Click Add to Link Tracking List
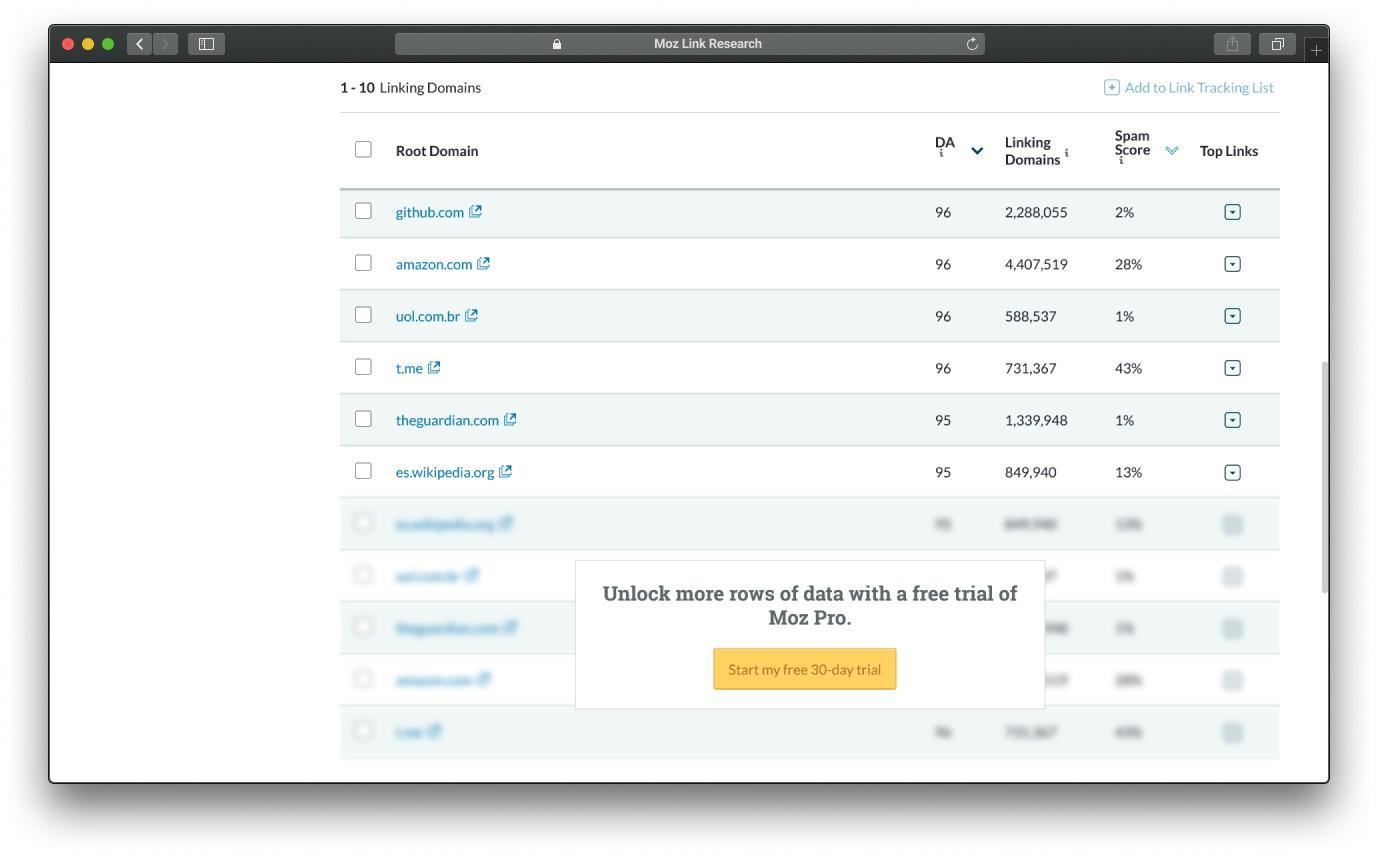1378x856 pixels. (x=1199, y=87)
